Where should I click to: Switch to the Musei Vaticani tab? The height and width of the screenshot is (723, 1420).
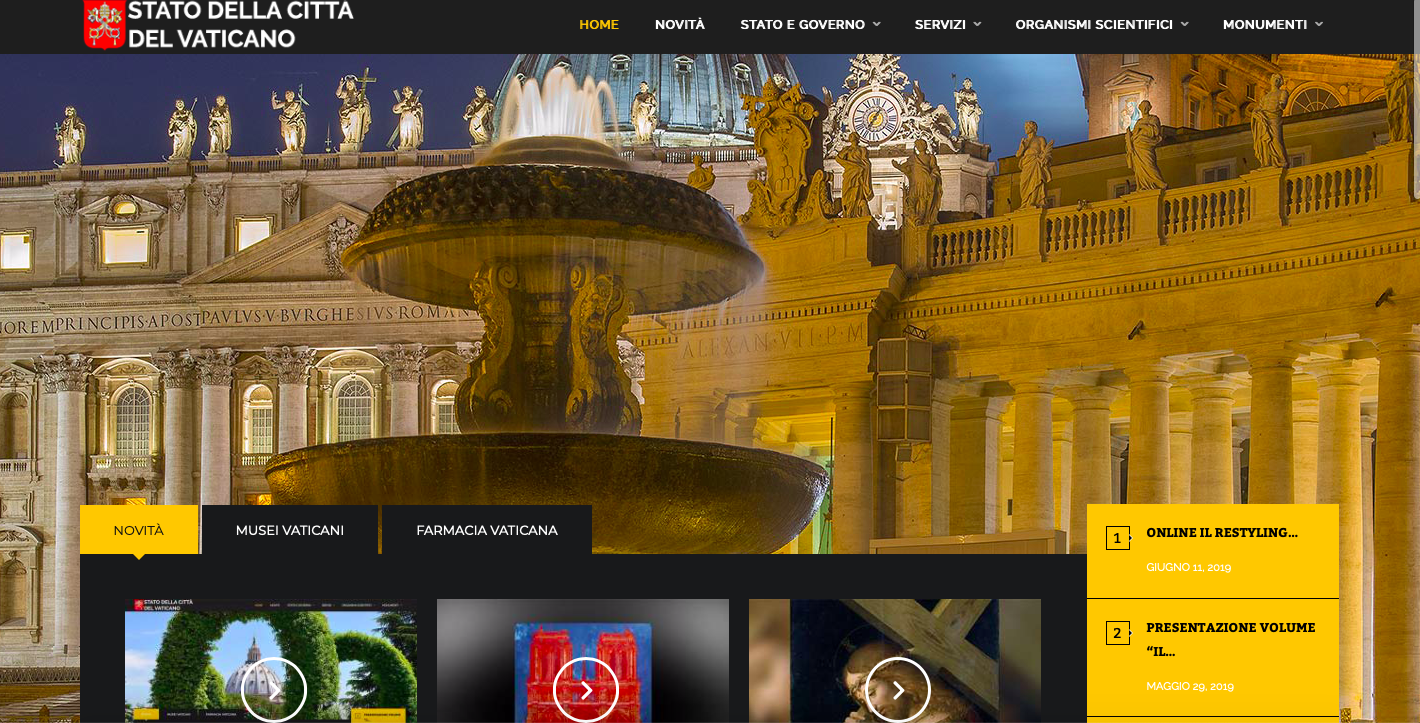(x=290, y=530)
